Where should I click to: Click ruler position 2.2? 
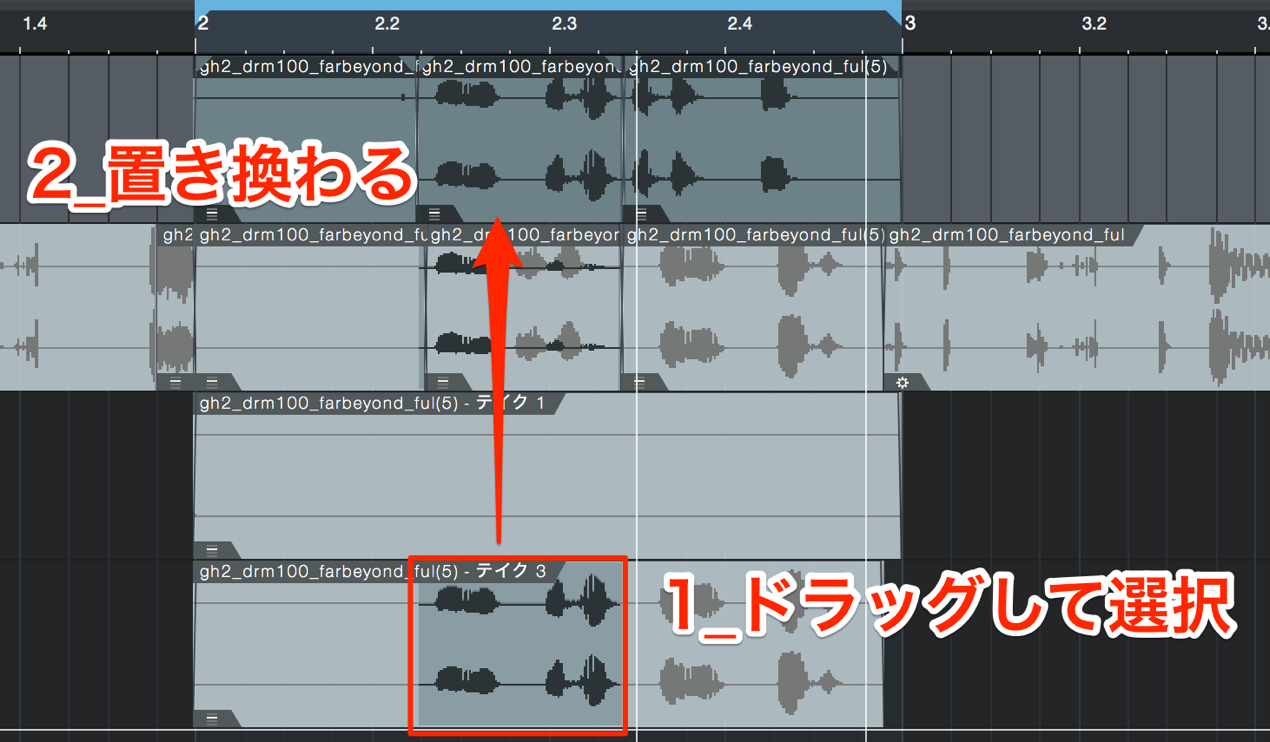tap(386, 23)
